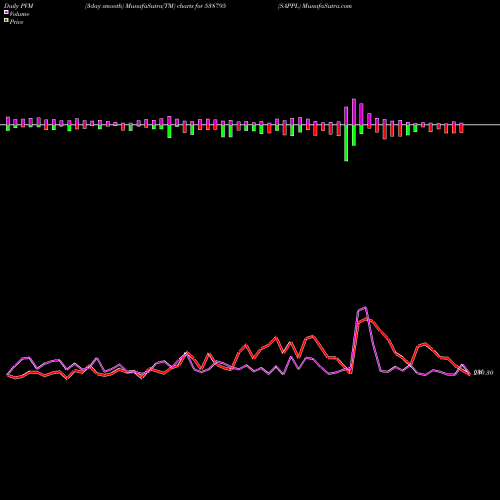The image size is (500, 500).
Task: Select the 'Price' legend label
Action: 16,22
